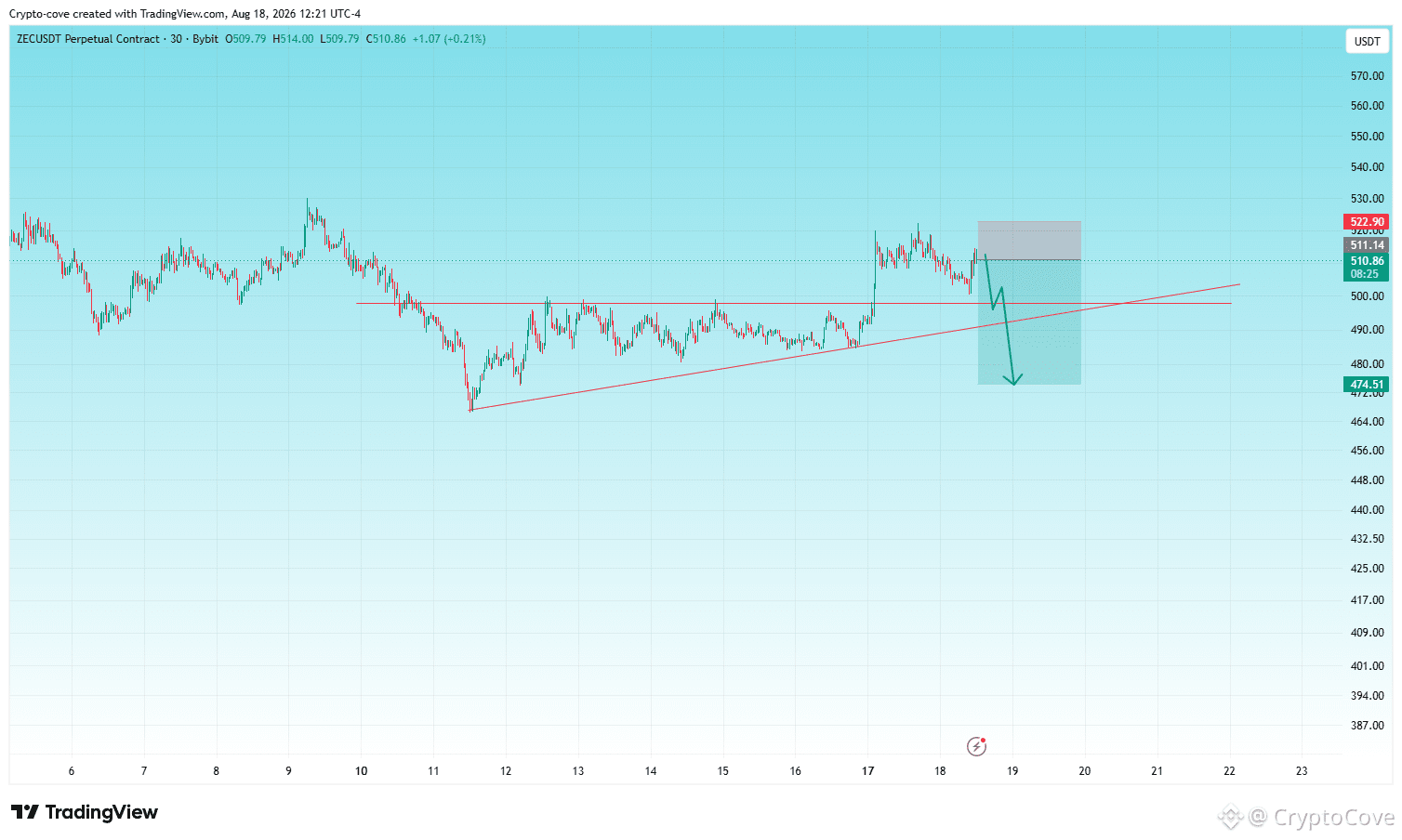Click the 417.00 price axis label

pyautogui.click(x=1367, y=600)
